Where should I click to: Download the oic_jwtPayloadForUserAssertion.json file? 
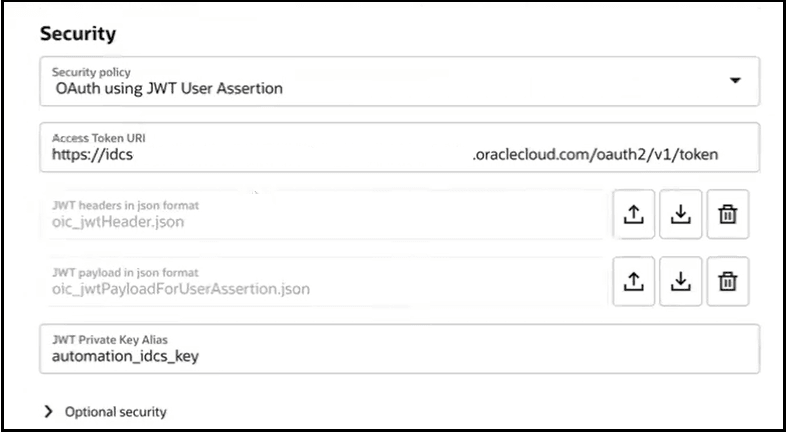point(680,281)
